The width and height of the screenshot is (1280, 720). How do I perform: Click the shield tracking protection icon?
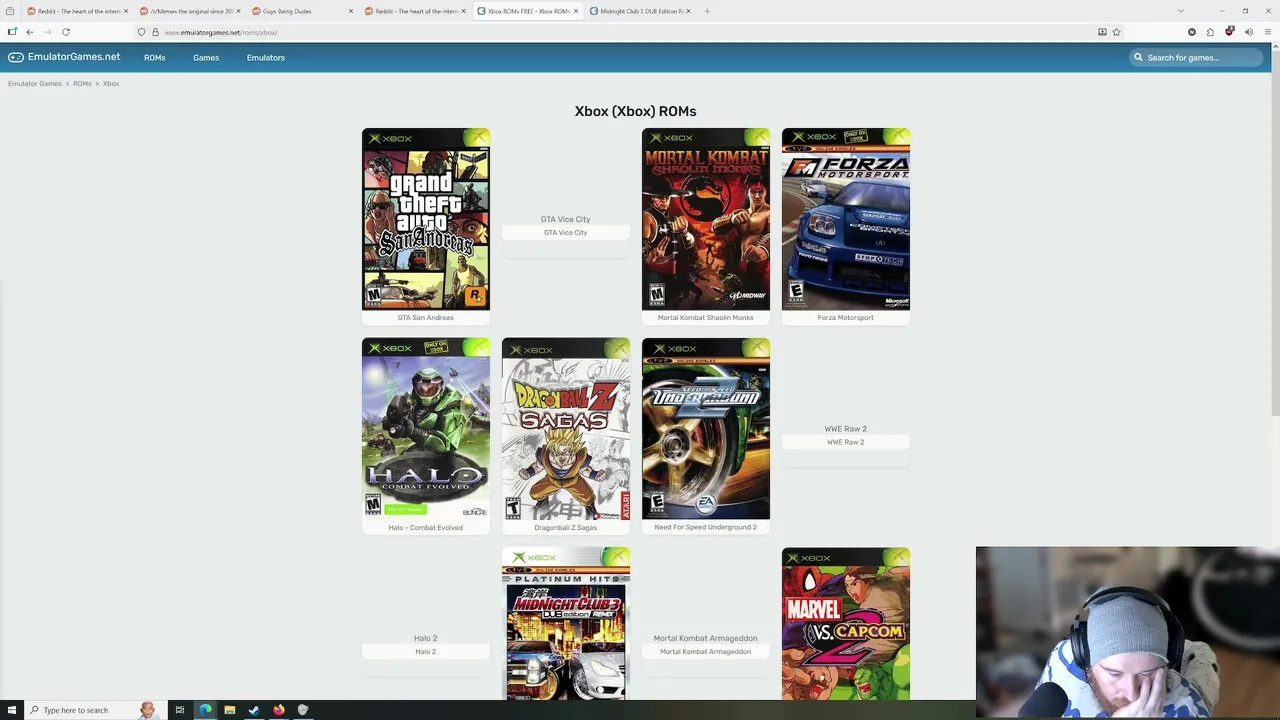pos(141,32)
